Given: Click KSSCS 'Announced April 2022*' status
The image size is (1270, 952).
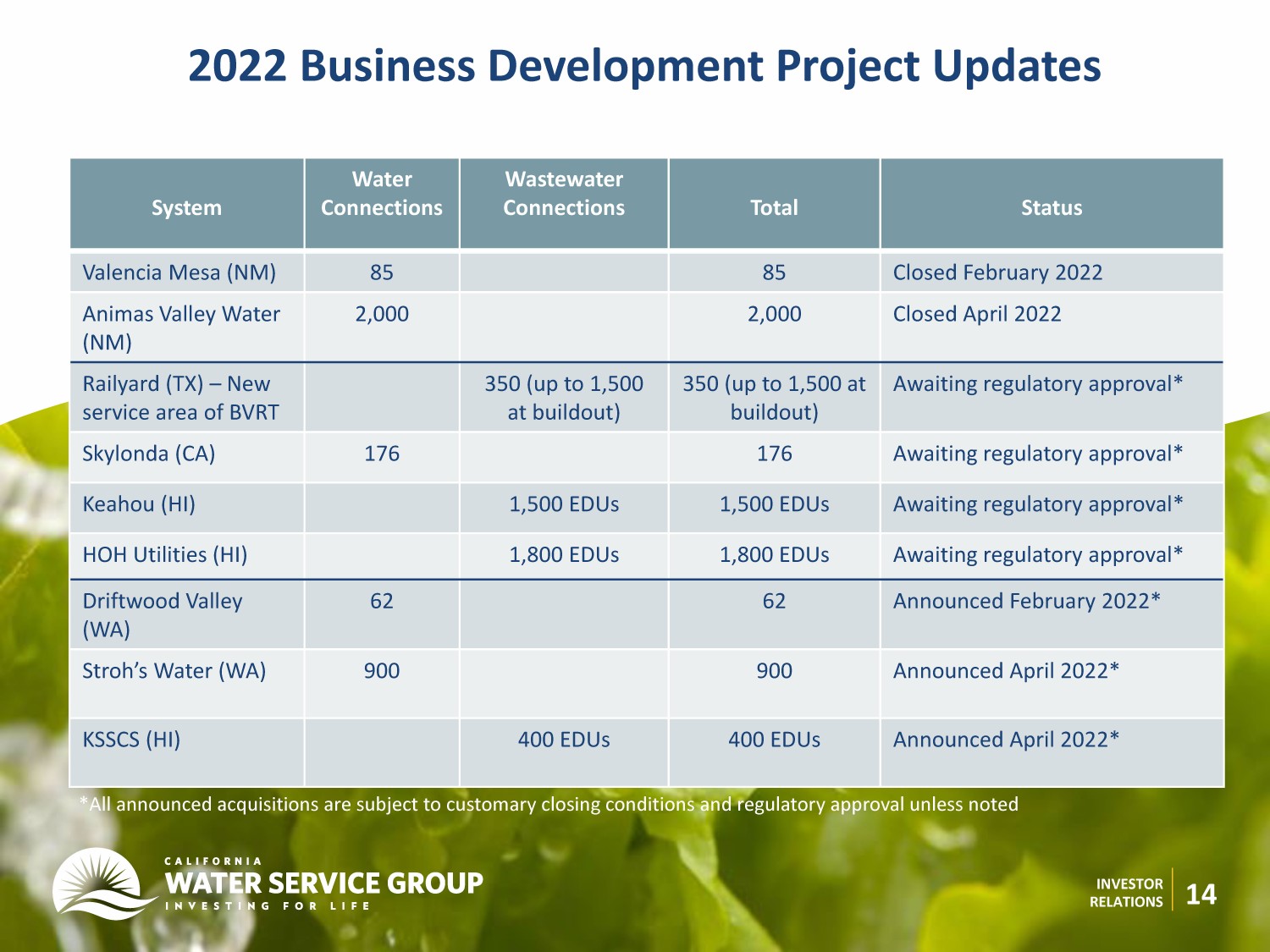Looking at the screenshot, I should point(1006,740).
